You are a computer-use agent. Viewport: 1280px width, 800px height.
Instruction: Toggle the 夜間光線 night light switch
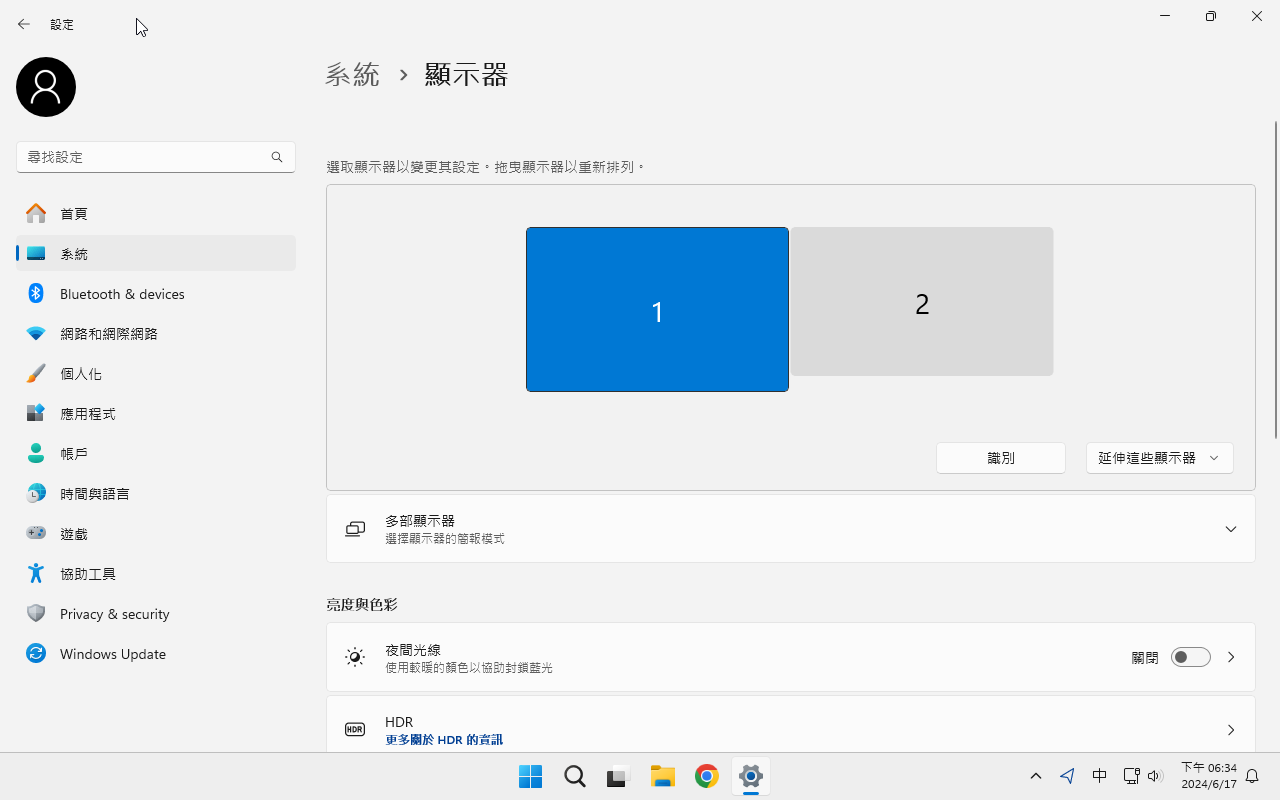[1190, 657]
